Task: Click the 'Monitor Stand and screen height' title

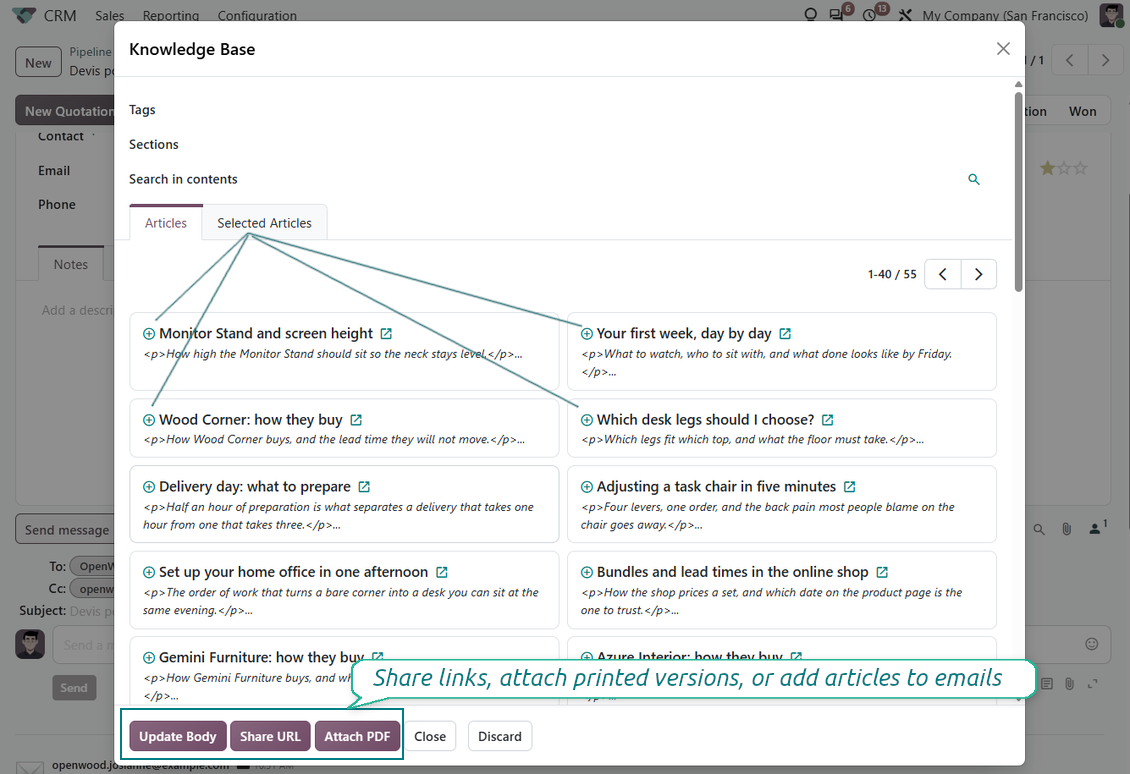Action: point(266,334)
